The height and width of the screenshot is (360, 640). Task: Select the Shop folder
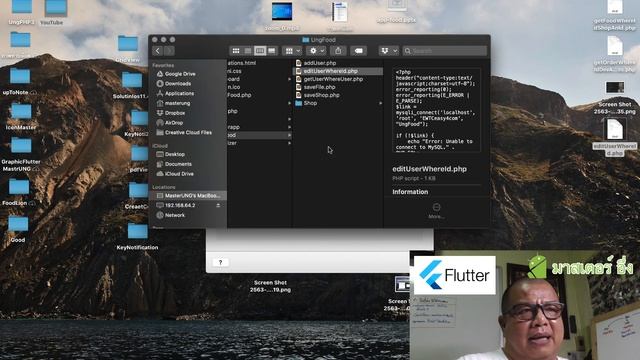(x=310, y=103)
